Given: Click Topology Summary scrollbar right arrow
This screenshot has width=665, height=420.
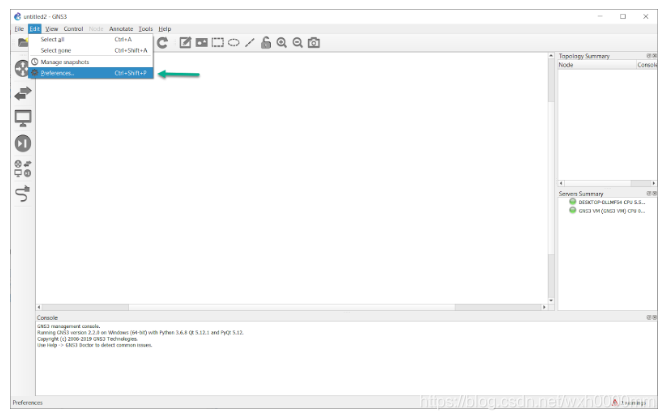Looking at the screenshot, I should tap(654, 183).
